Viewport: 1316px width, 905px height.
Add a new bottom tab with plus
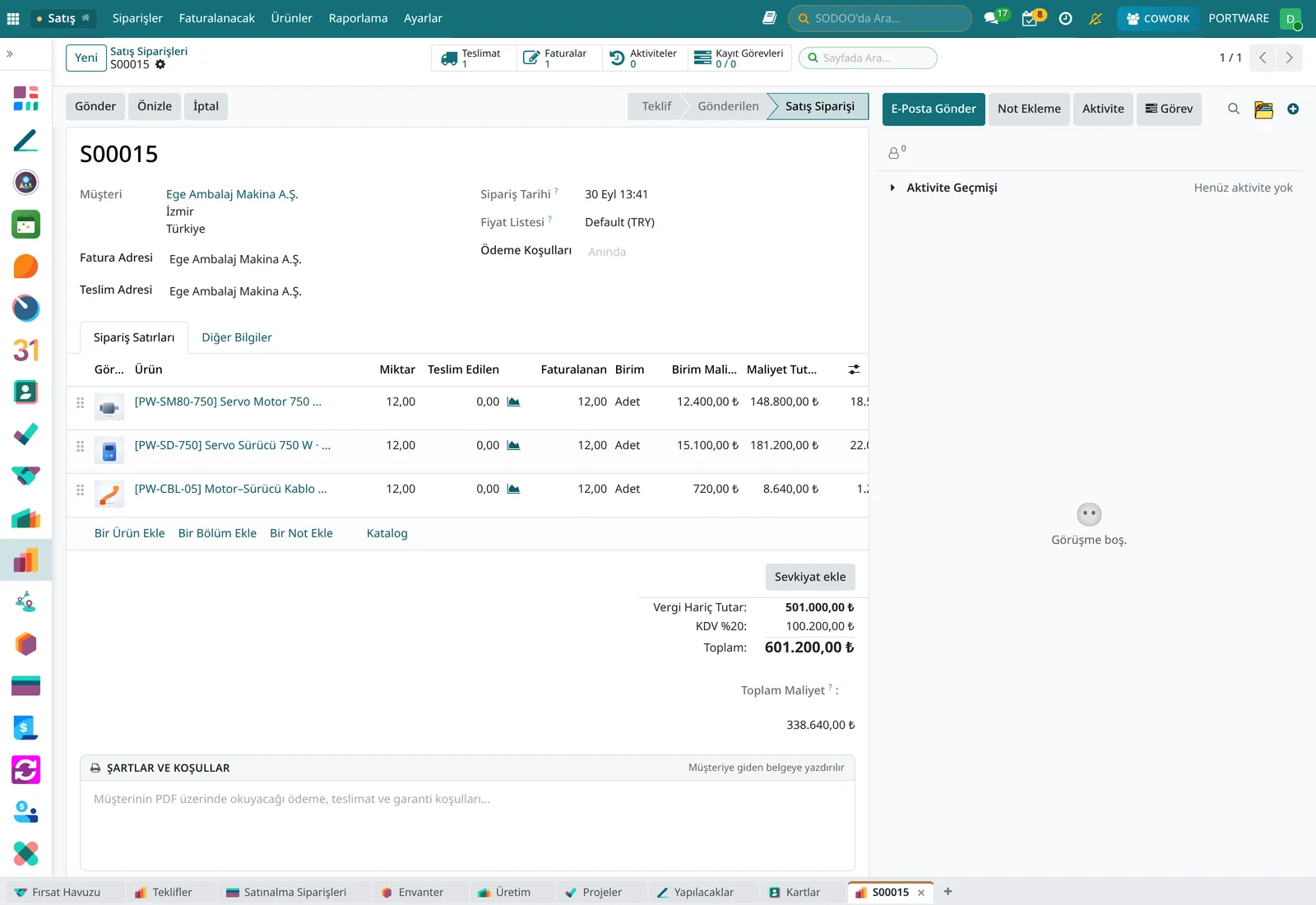tap(948, 892)
